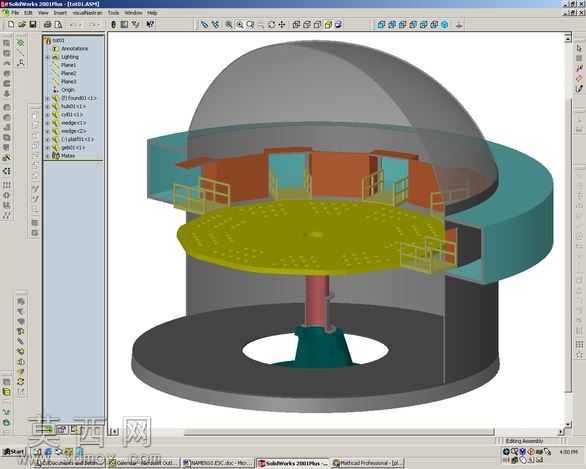Image resolution: width=586 pixels, height=469 pixels.
Task: Select the Pan view icon
Action: pyautogui.click(x=282, y=25)
